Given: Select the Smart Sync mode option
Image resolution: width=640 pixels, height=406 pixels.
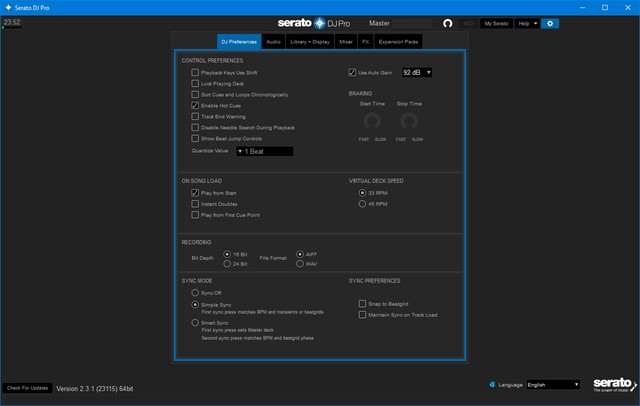Looking at the screenshot, I should click(195, 323).
